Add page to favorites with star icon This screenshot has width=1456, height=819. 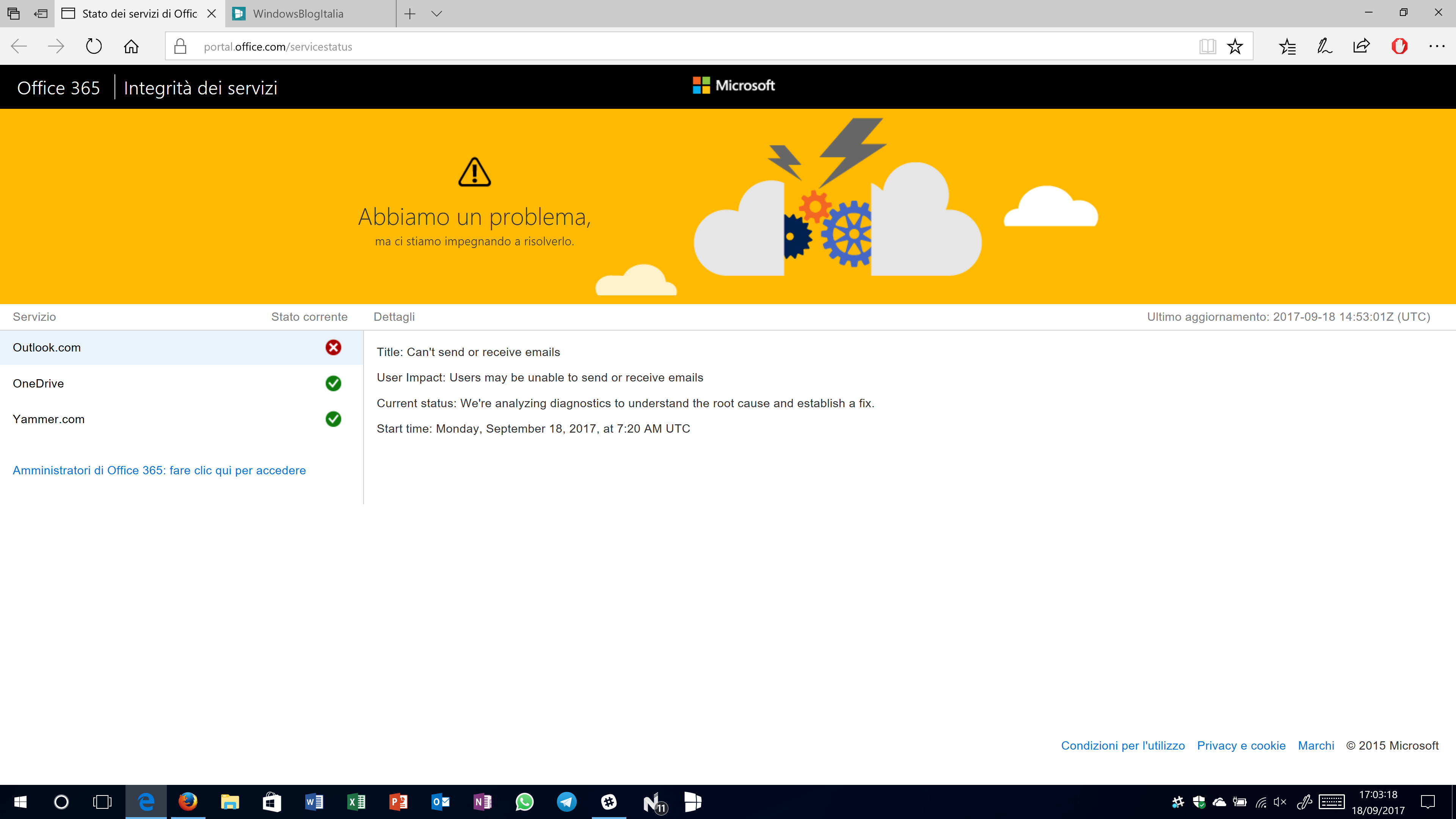[x=1235, y=46]
